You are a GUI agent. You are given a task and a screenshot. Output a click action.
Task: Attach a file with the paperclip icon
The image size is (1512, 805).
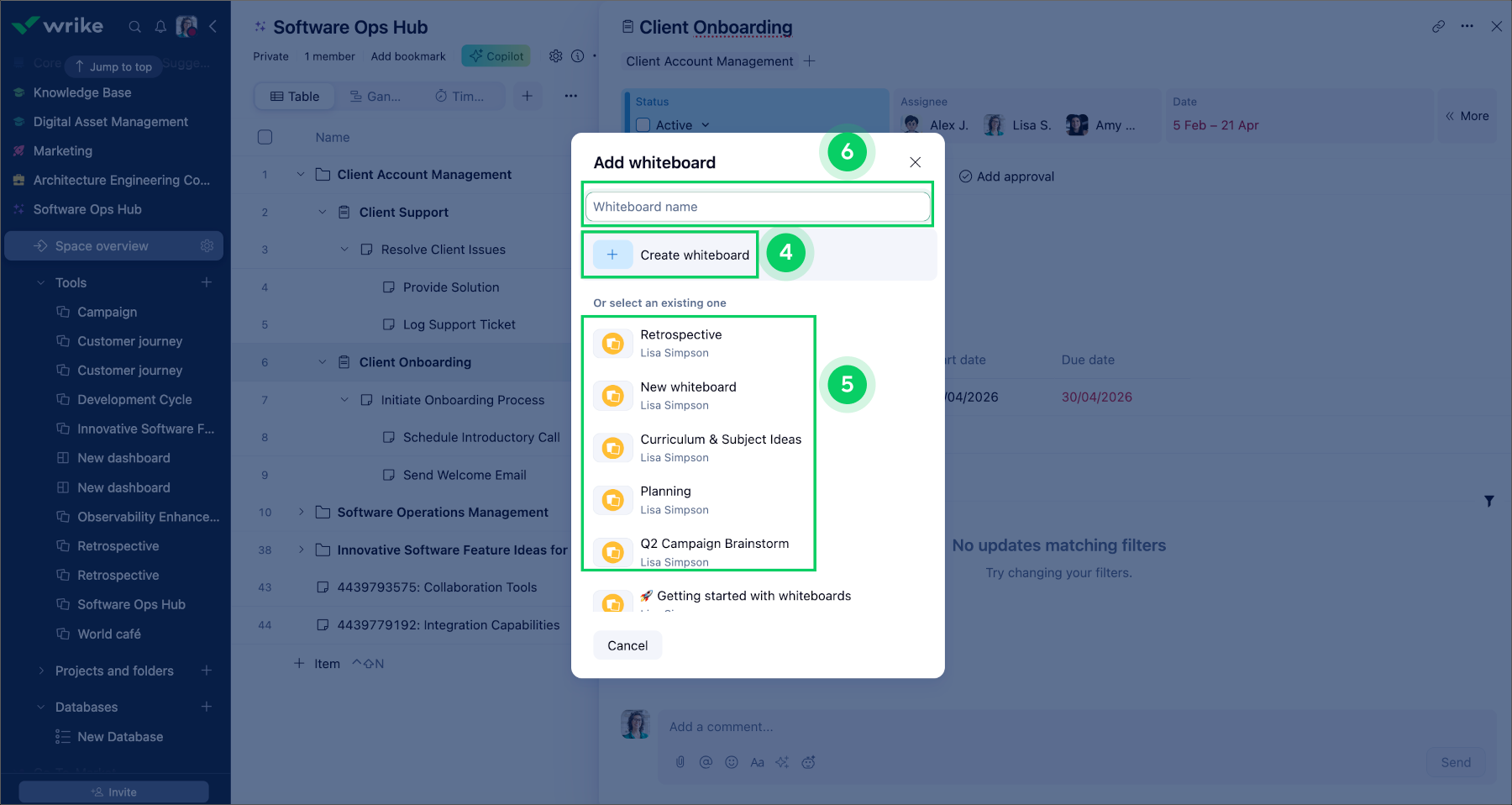click(x=680, y=762)
